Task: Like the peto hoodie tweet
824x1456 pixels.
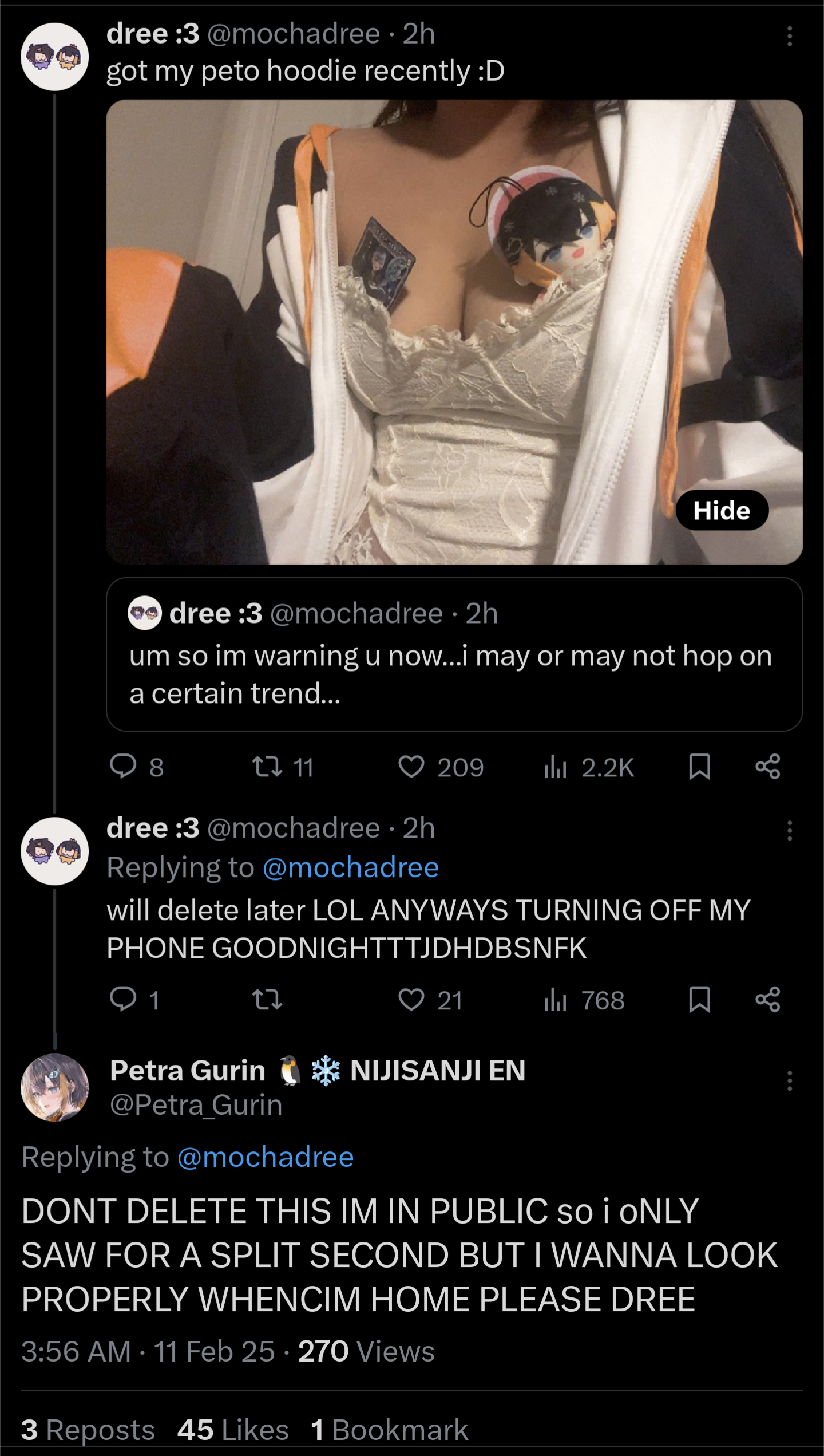Action: tap(411, 767)
